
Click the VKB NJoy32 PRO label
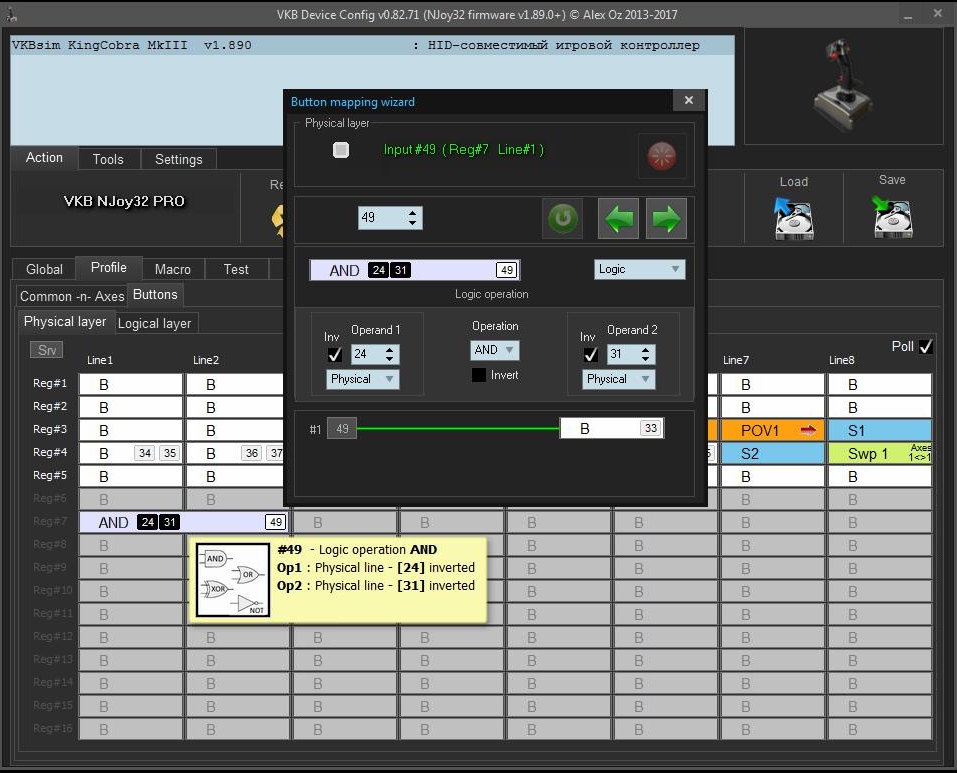click(x=124, y=201)
